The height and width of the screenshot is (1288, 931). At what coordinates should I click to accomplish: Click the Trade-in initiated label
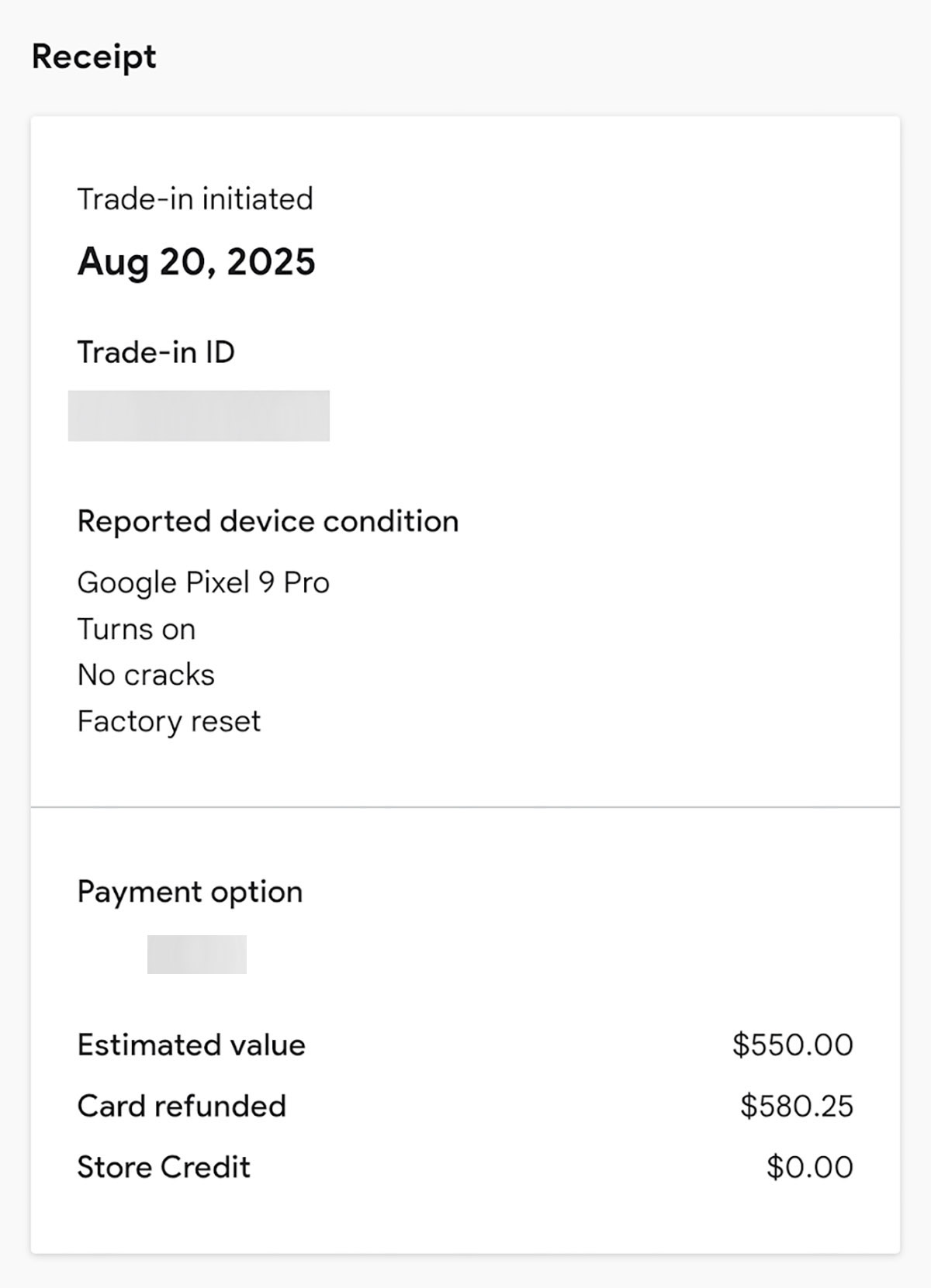click(195, 199)
